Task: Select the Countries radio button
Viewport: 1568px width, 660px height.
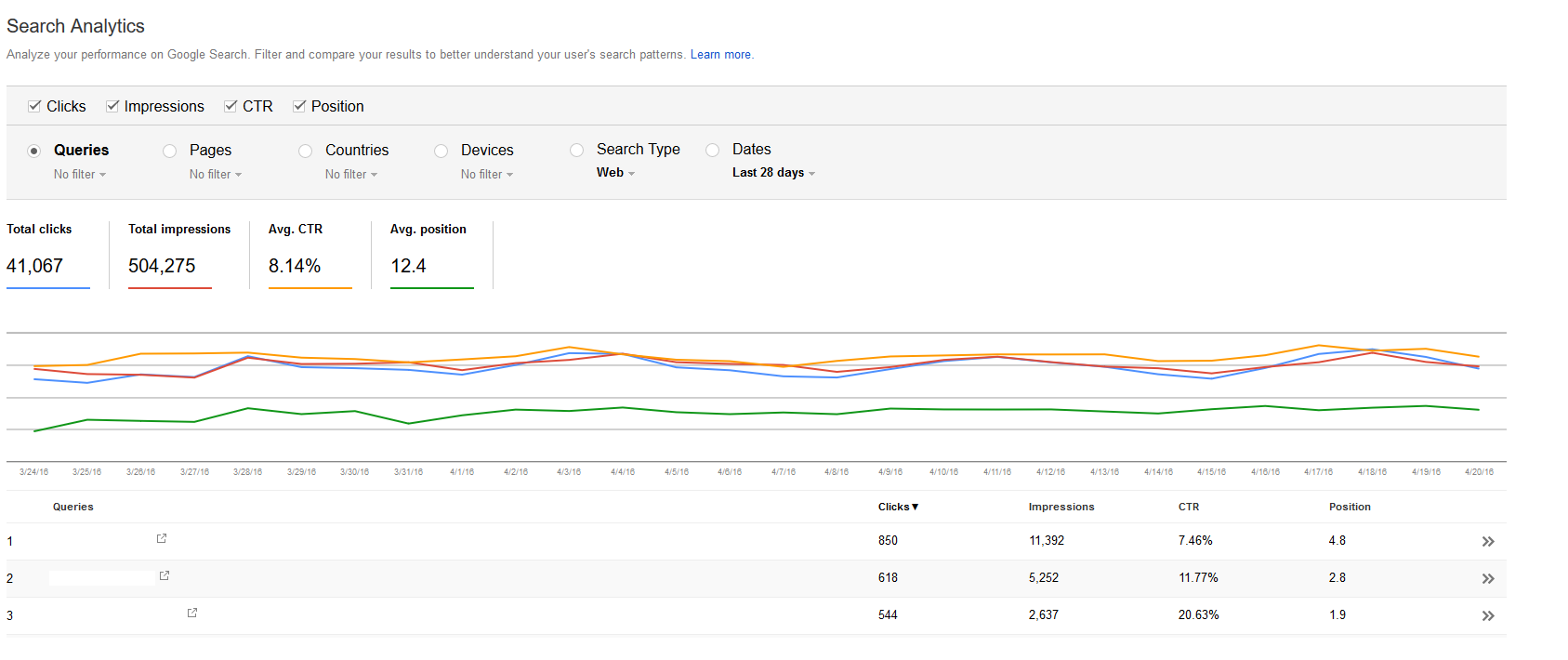Action: pyautogui.click(x=306, y=151)
